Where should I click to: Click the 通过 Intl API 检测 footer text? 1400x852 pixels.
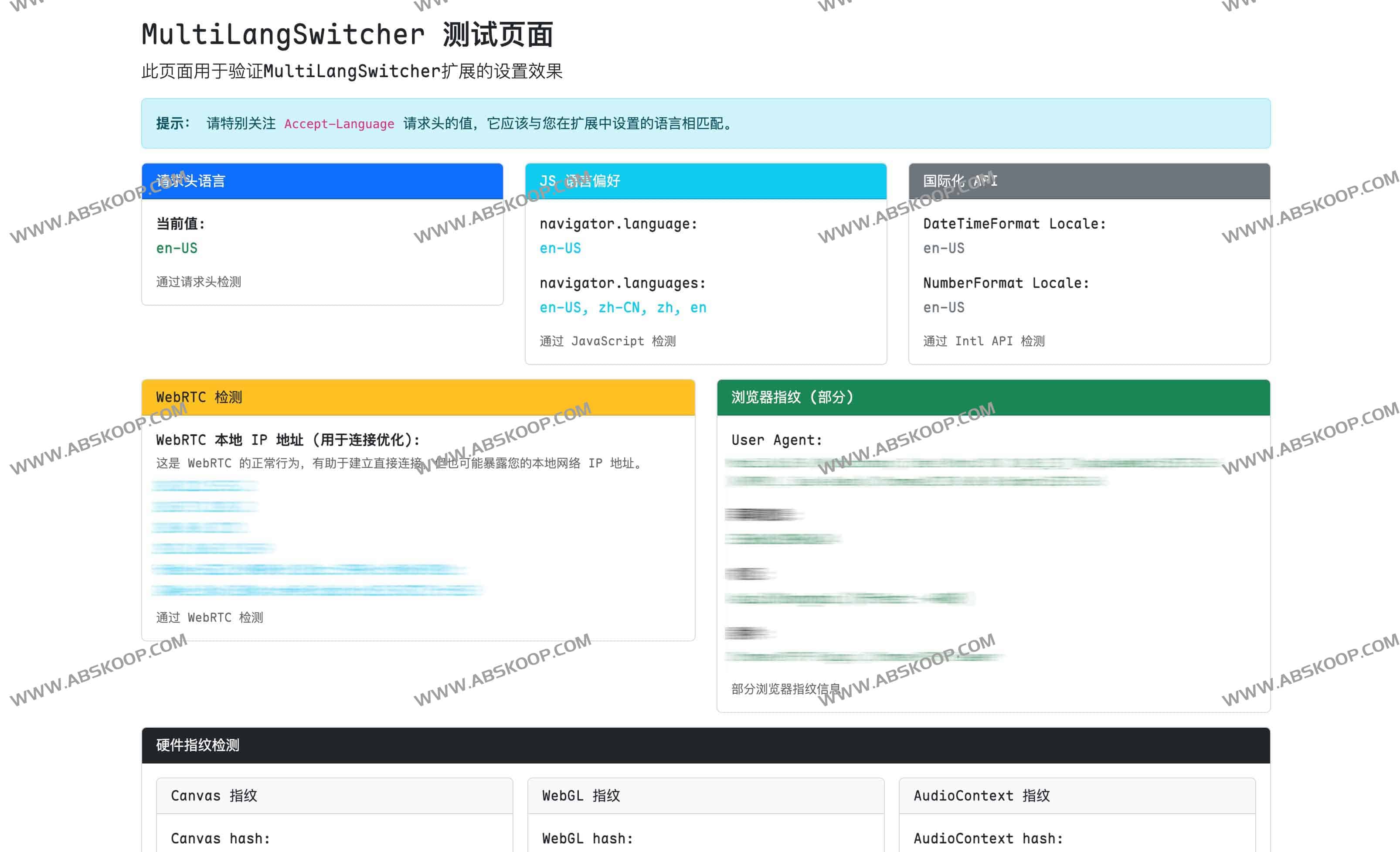983,341
